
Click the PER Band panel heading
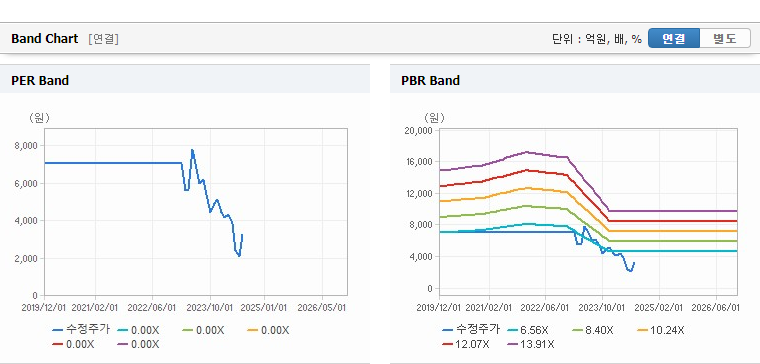[x=40, y=80]
